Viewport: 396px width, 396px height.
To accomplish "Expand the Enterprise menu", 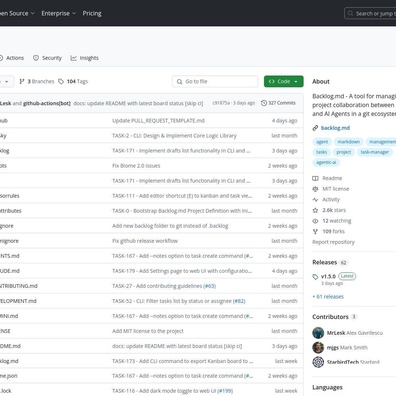I will pos(59,13).
